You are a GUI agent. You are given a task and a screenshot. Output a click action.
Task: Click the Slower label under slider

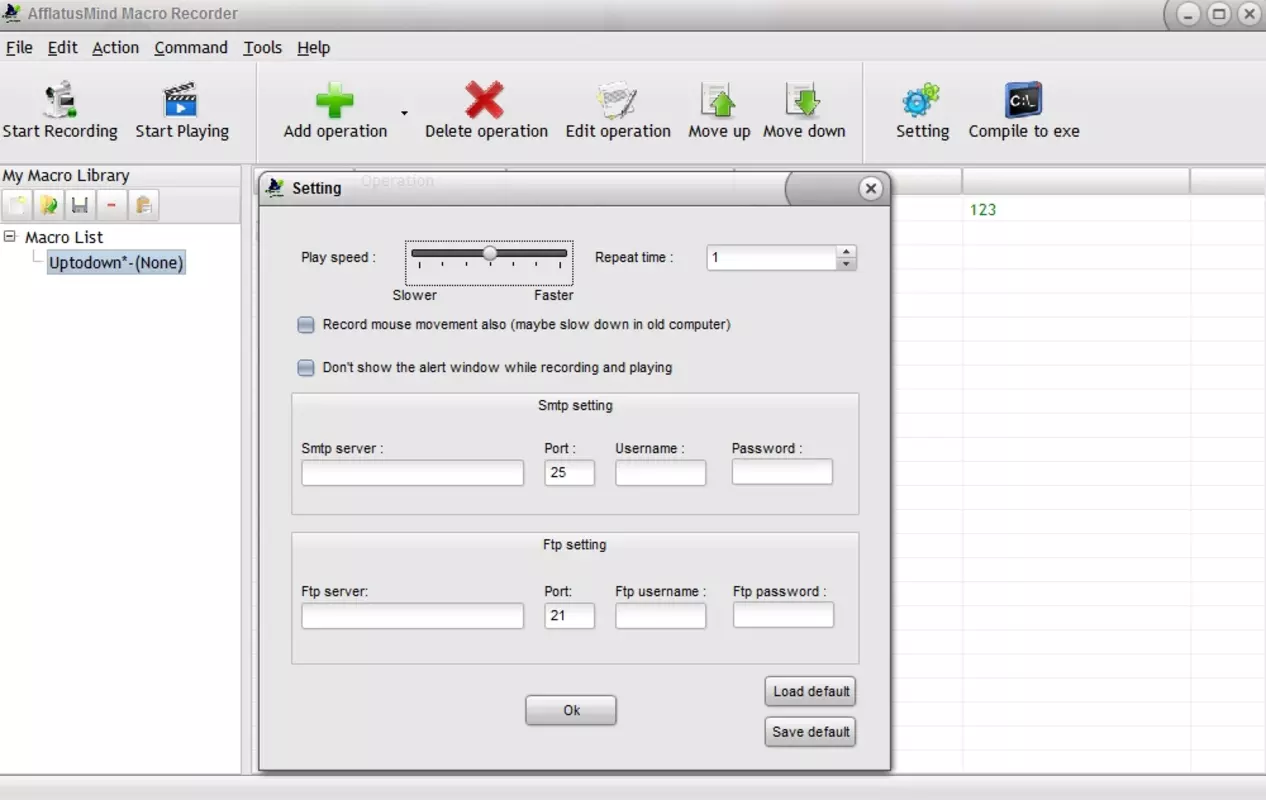[x=414, y=295]
